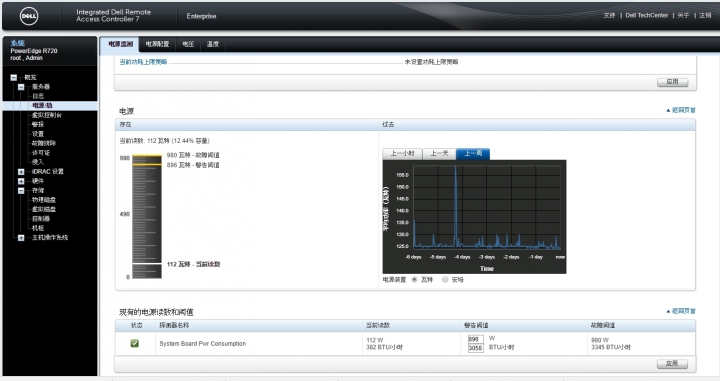The image size is (720, 381).
Task: Click the green status check icon
Action: [135, 343]
